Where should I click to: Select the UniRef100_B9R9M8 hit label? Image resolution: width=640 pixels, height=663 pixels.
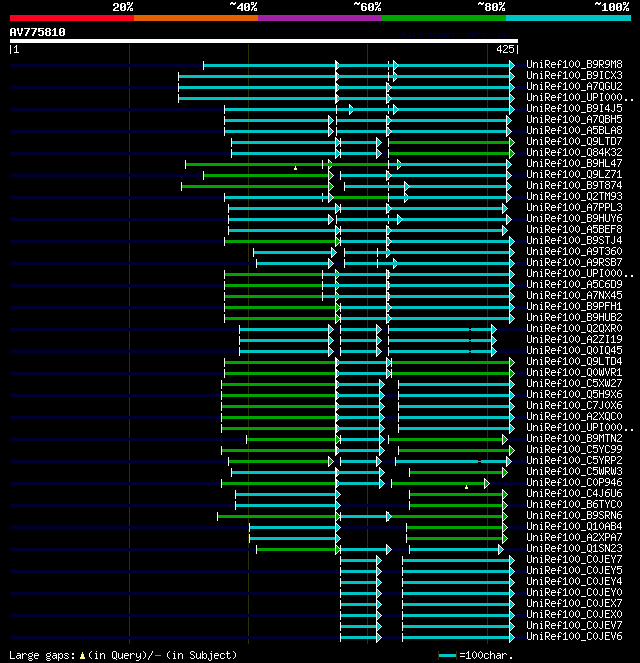click(574, 64)
